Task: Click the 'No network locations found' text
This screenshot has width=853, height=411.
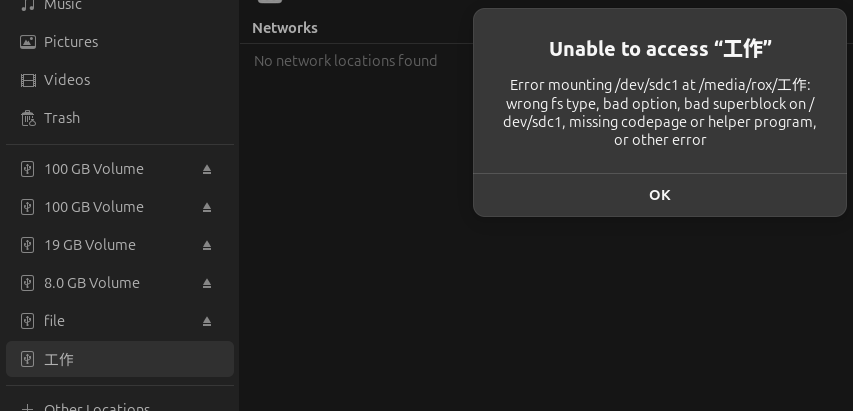Action: coord(345,61)
